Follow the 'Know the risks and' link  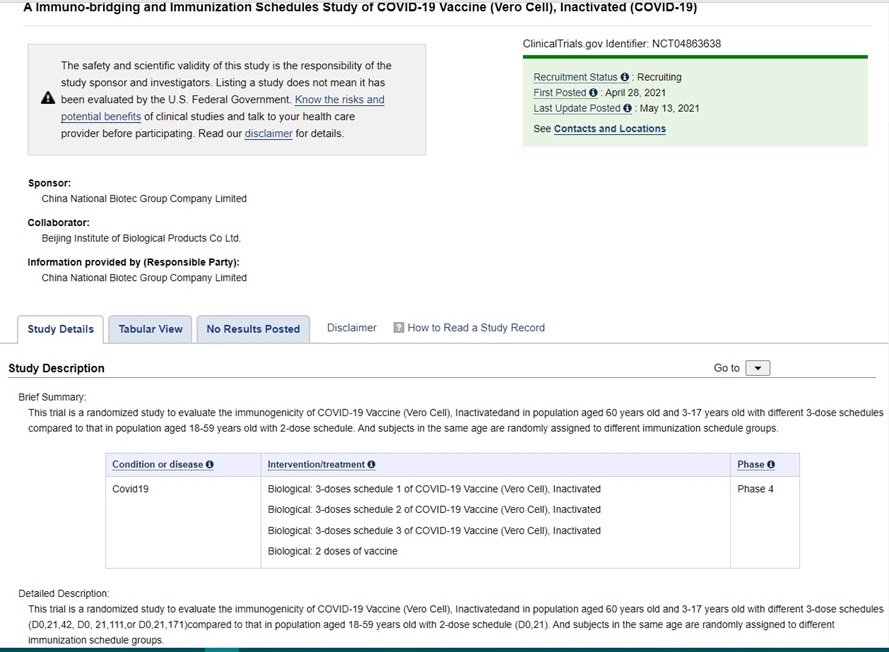(339, 100)
